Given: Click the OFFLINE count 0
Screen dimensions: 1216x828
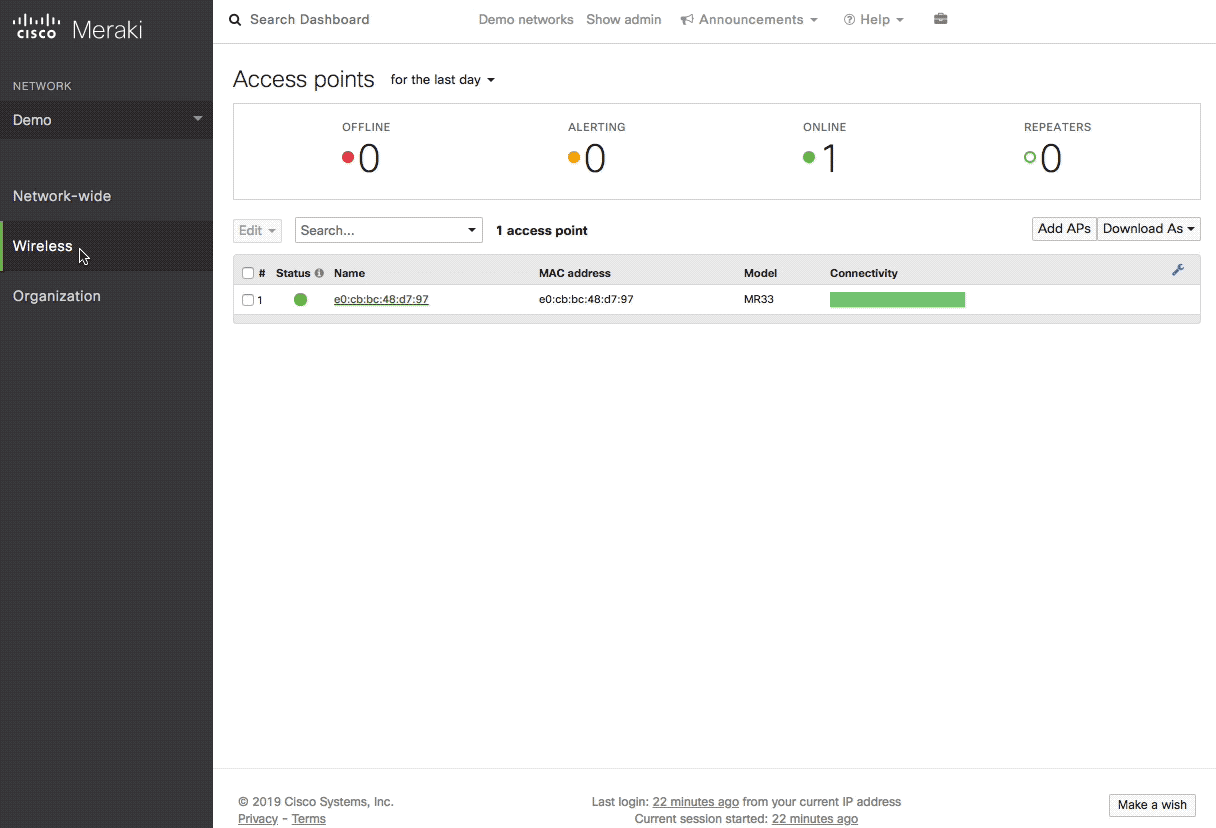Looking at the screenshot, I should pos(369,159).
